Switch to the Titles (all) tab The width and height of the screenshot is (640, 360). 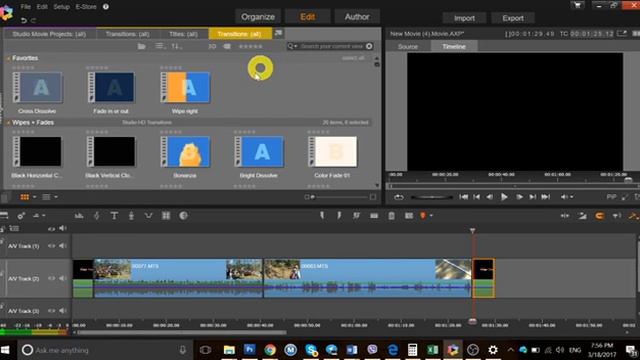[x=183, y=34]
